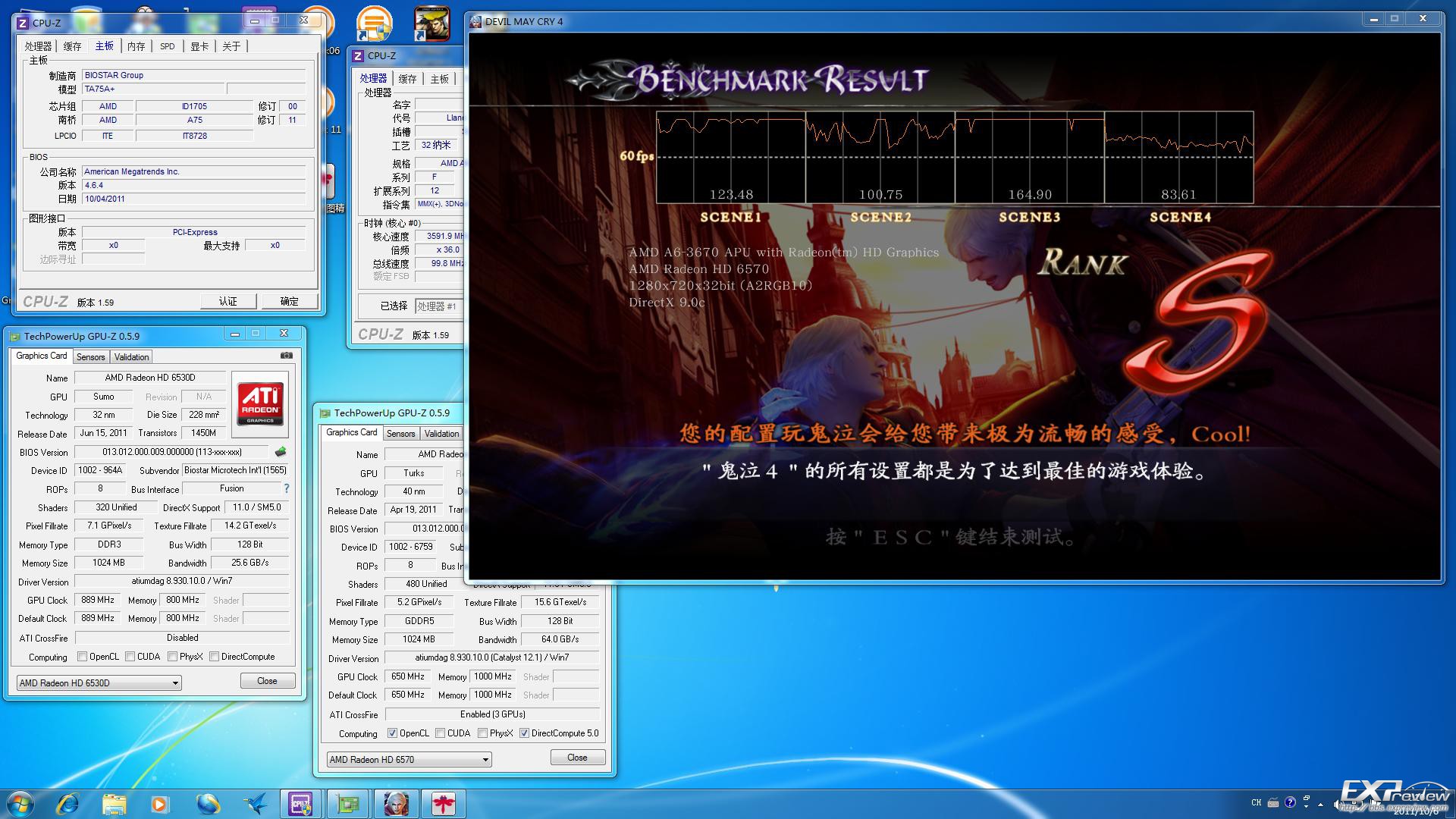Click the blue globe browser taskbar icon
This screenshot has height=819, width=1456.
click(207, 803)
